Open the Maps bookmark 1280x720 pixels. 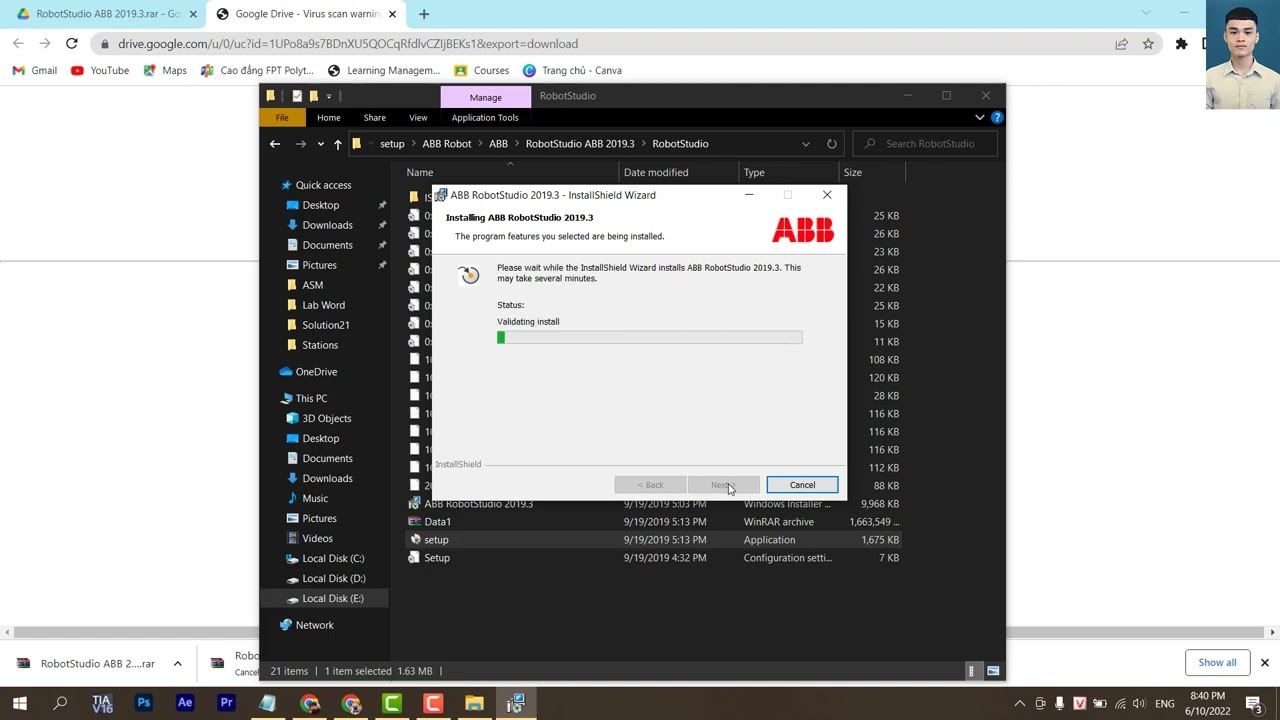tap(165, 70)
